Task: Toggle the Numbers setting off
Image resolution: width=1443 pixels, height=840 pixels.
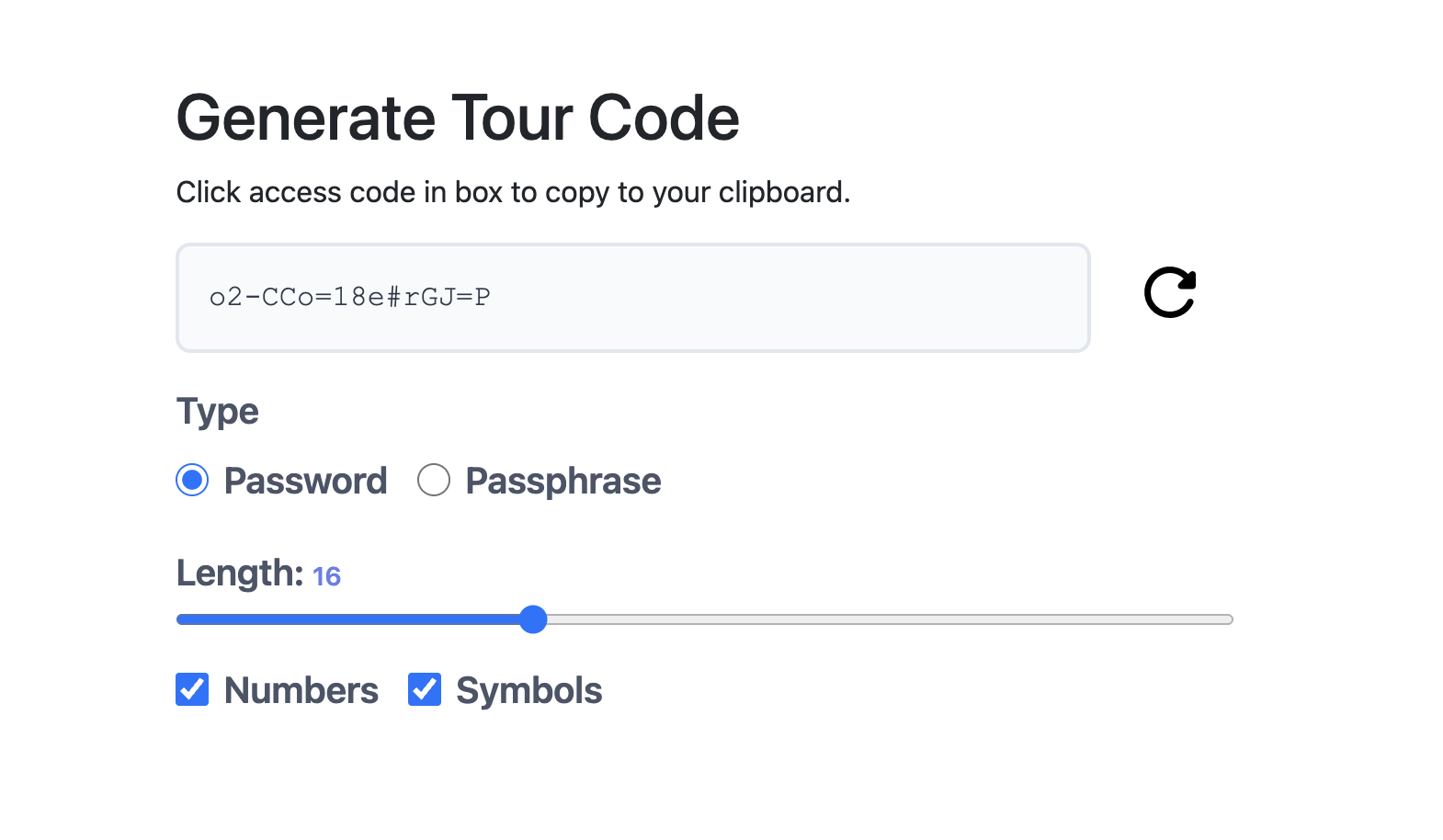Action: pos(192,689)
